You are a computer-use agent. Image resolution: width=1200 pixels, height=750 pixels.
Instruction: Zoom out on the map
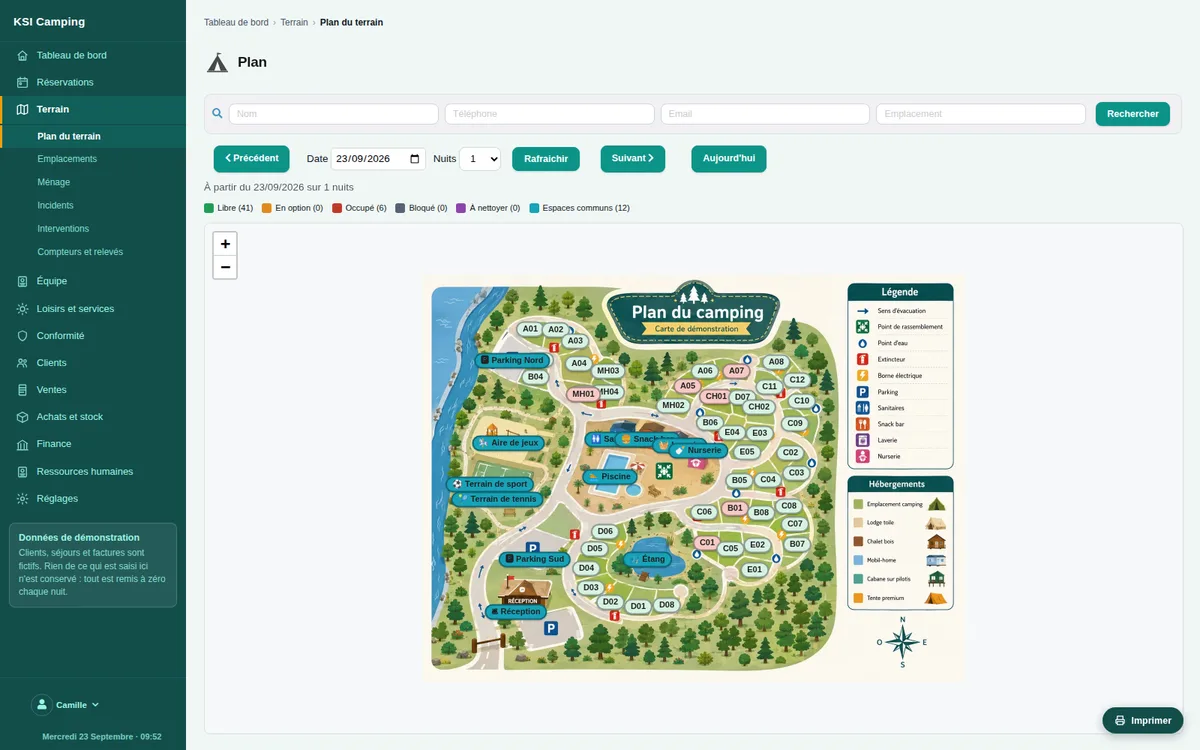(225, 267)
